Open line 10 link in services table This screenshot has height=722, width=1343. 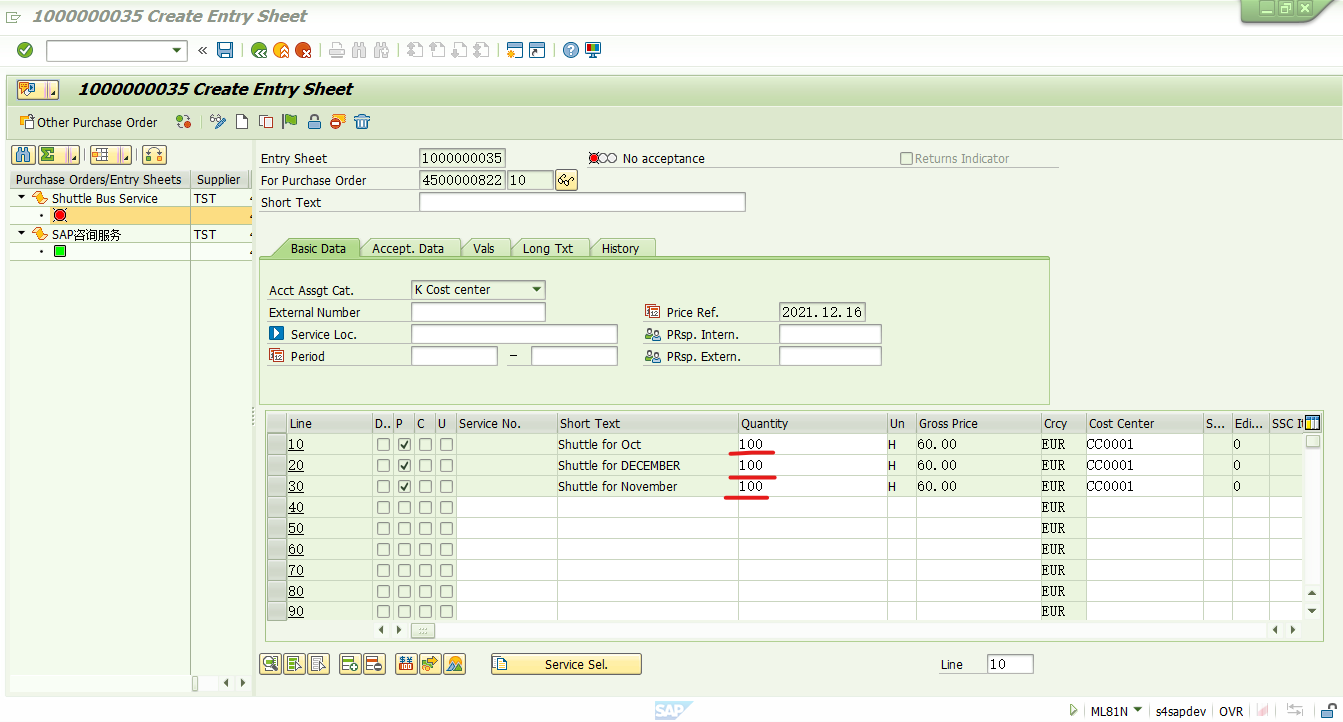296,444
